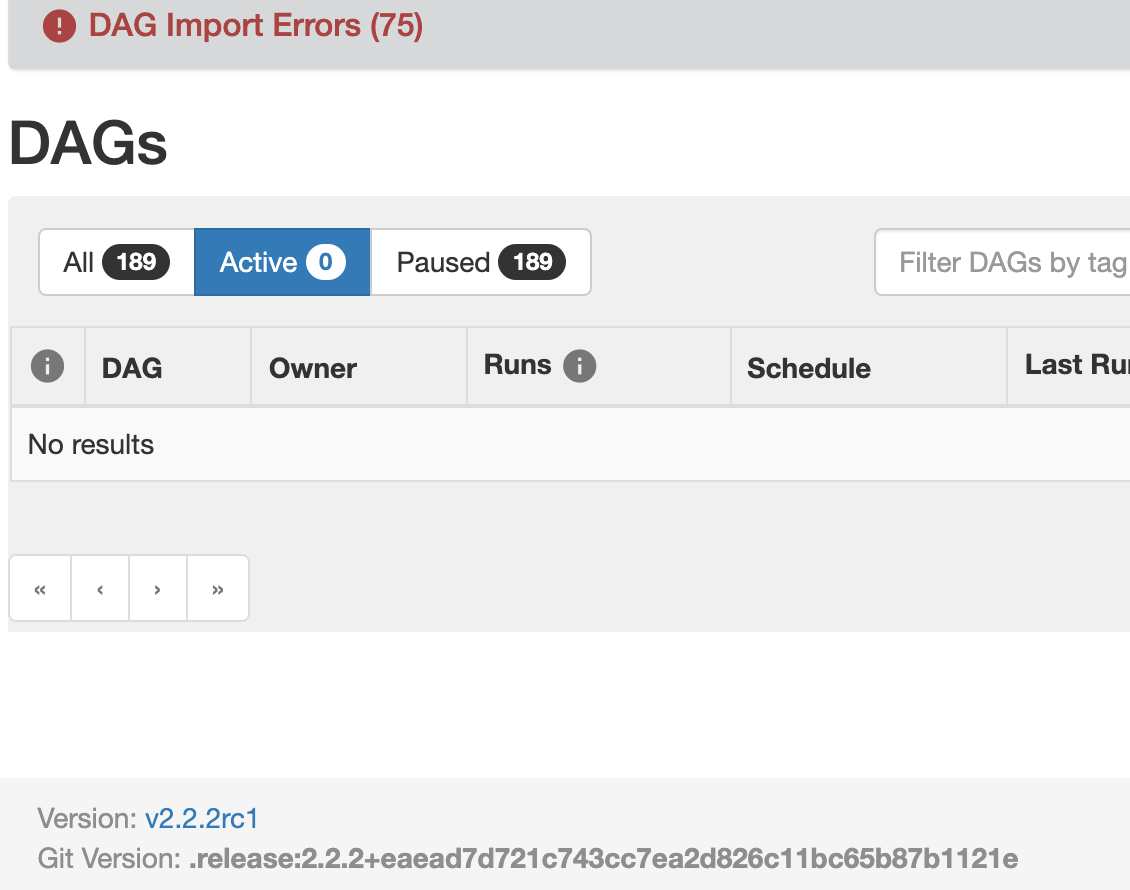Select the Active DAGs filter tab
This screenshot has width=1130, height=890.
281,262
